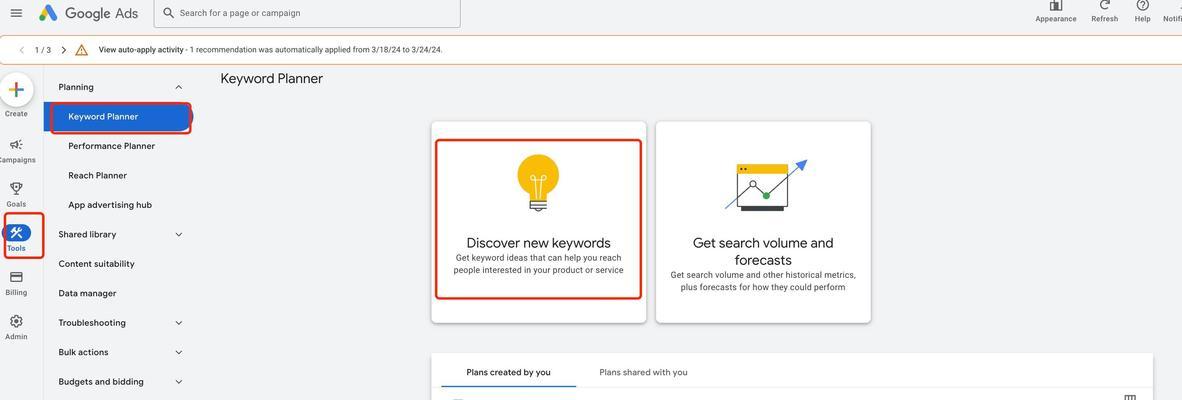Click the search for a page field
The width and height of the screenshot is (1182, 400).
tap(307, 13)
